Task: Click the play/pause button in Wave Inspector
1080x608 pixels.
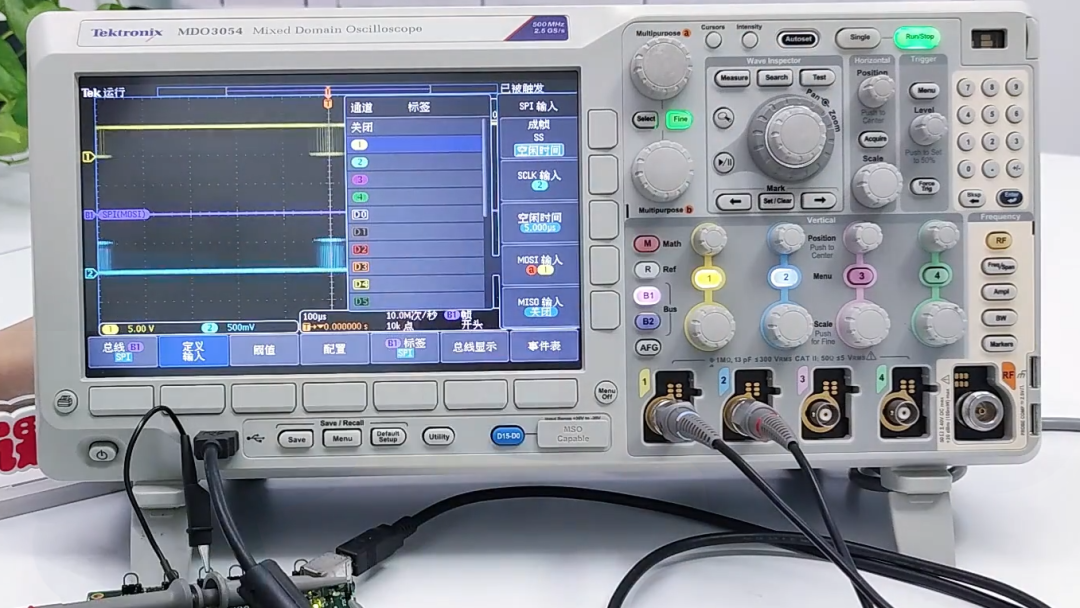Action: click(x=724, y=163)
